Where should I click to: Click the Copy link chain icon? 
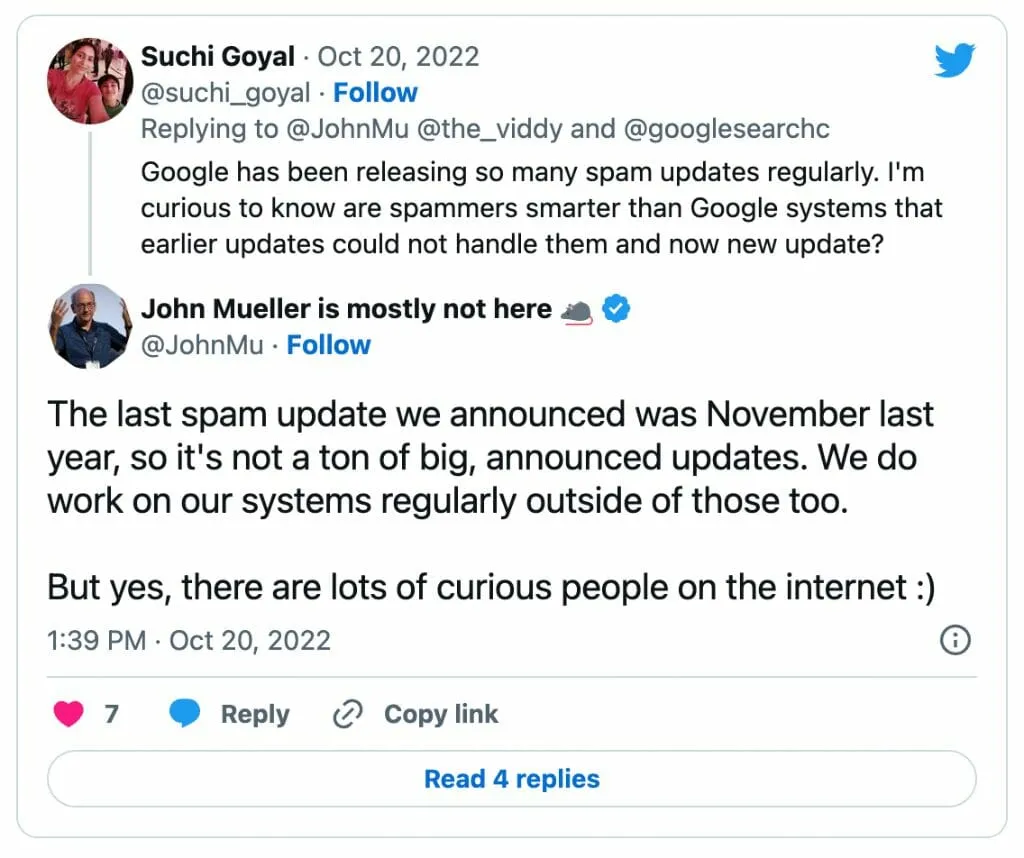coord(347,714)
